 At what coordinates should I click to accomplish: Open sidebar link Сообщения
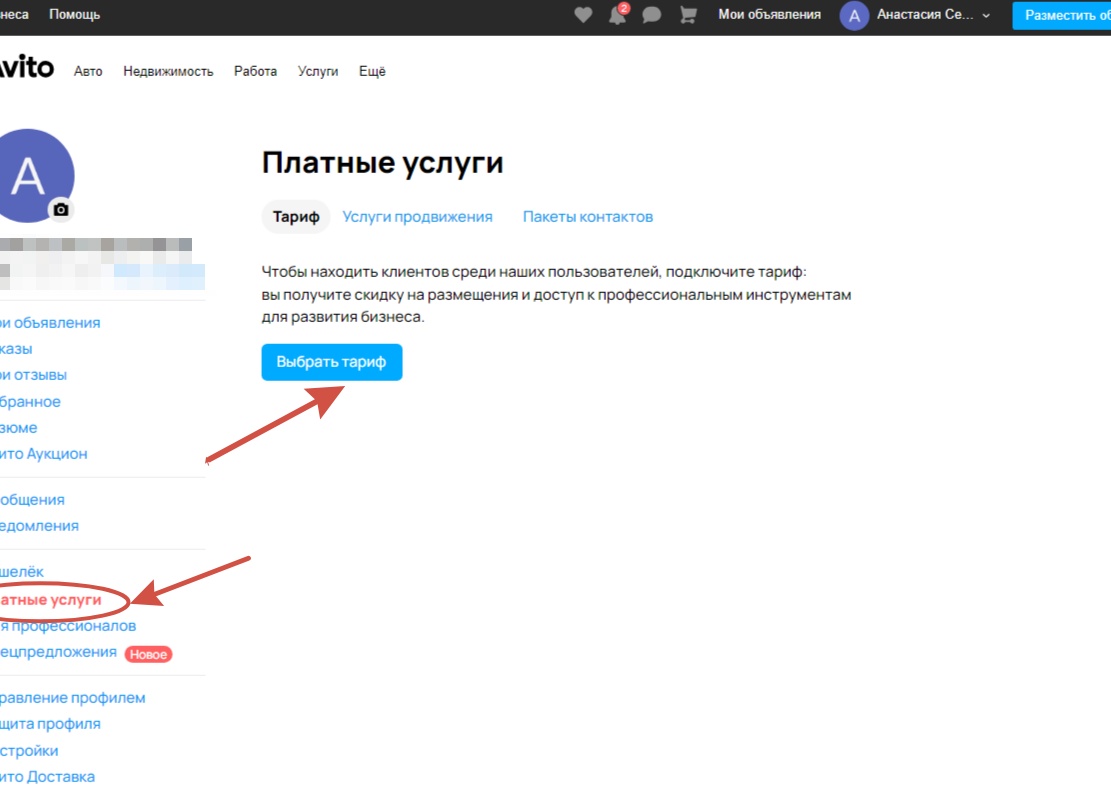coord(32,500)
